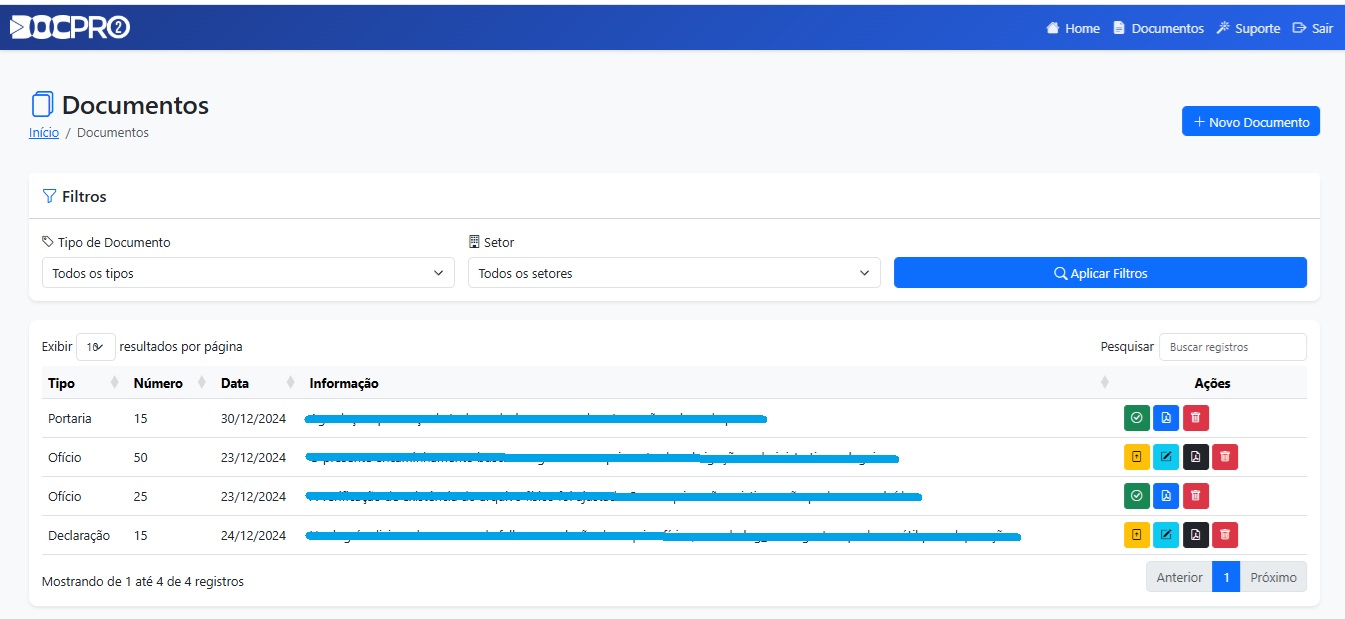Focus the Buscar registros search field
Image resolution: width=1345 pixels, height=619 pixels.
(x=1232, y=347)
